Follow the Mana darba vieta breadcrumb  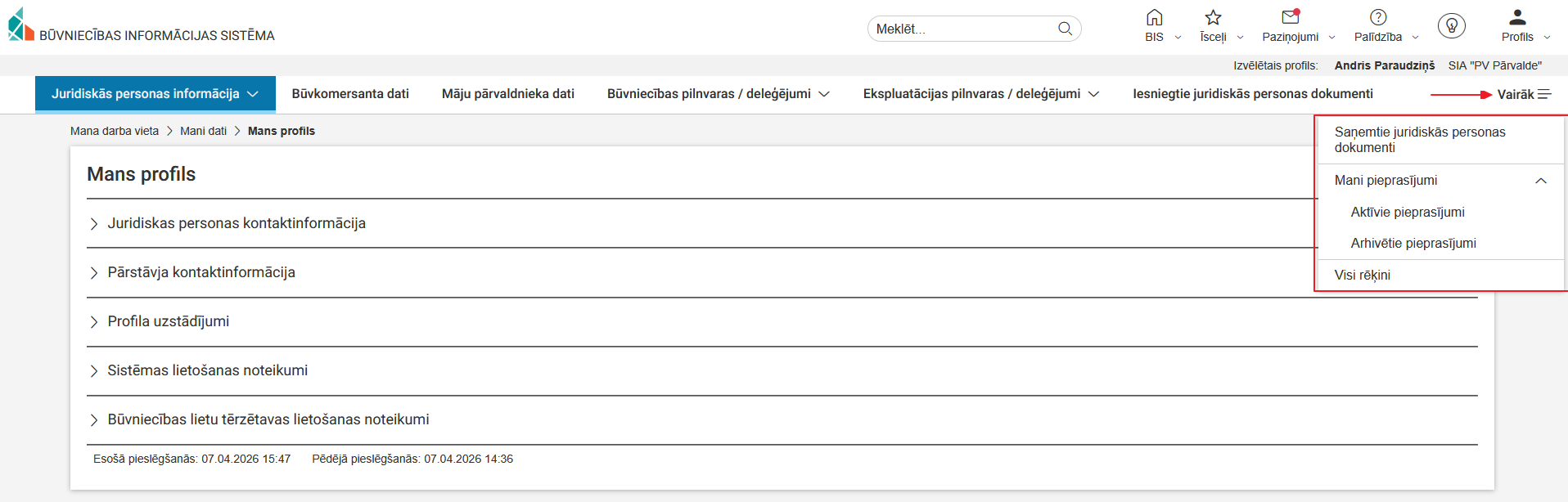point(115,131)
